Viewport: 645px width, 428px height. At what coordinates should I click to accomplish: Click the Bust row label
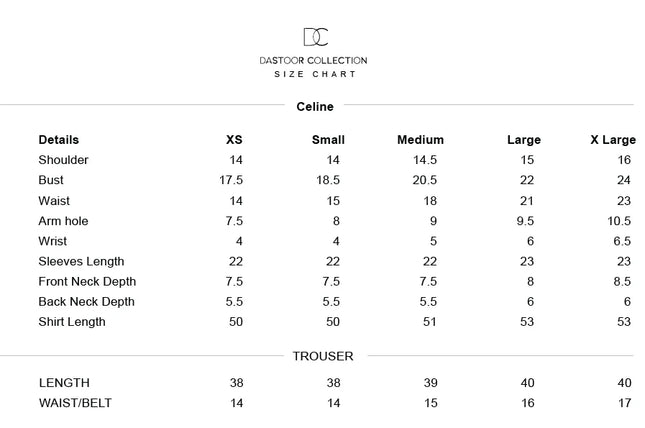(51, 180)
